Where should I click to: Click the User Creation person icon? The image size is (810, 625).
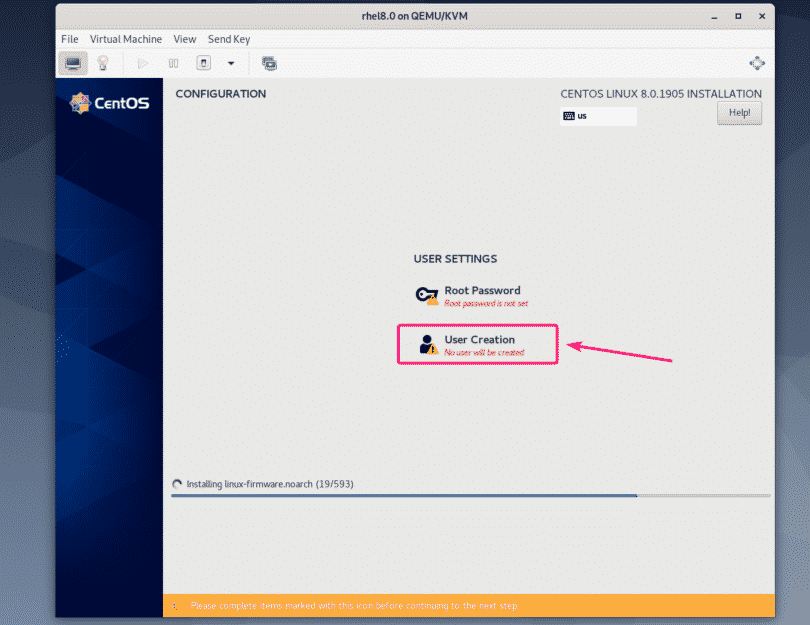[427, 343]
